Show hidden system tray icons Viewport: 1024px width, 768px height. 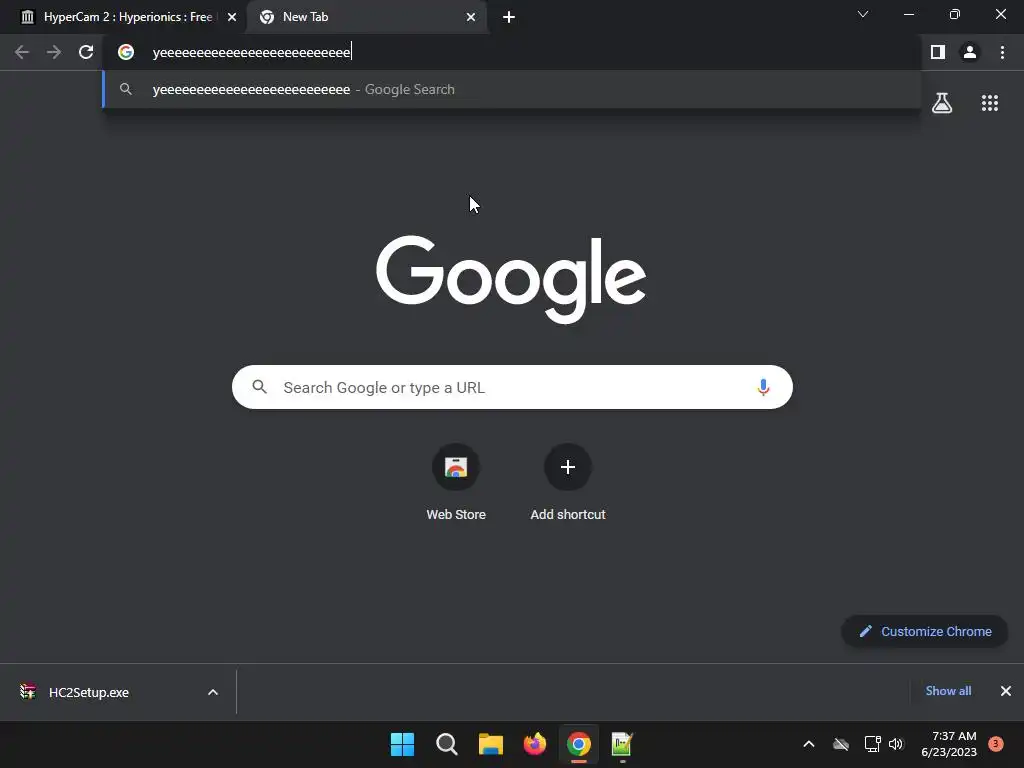point(808,744)
